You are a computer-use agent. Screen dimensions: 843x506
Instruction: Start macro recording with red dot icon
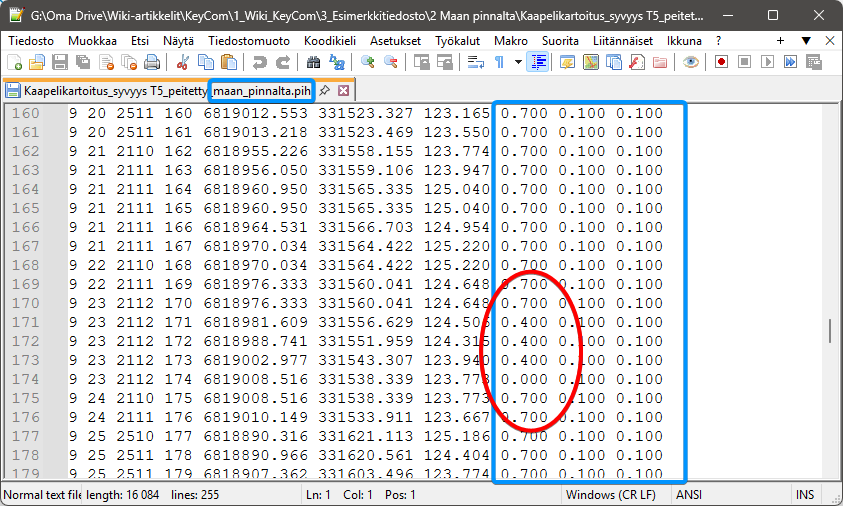pos(721,62)
